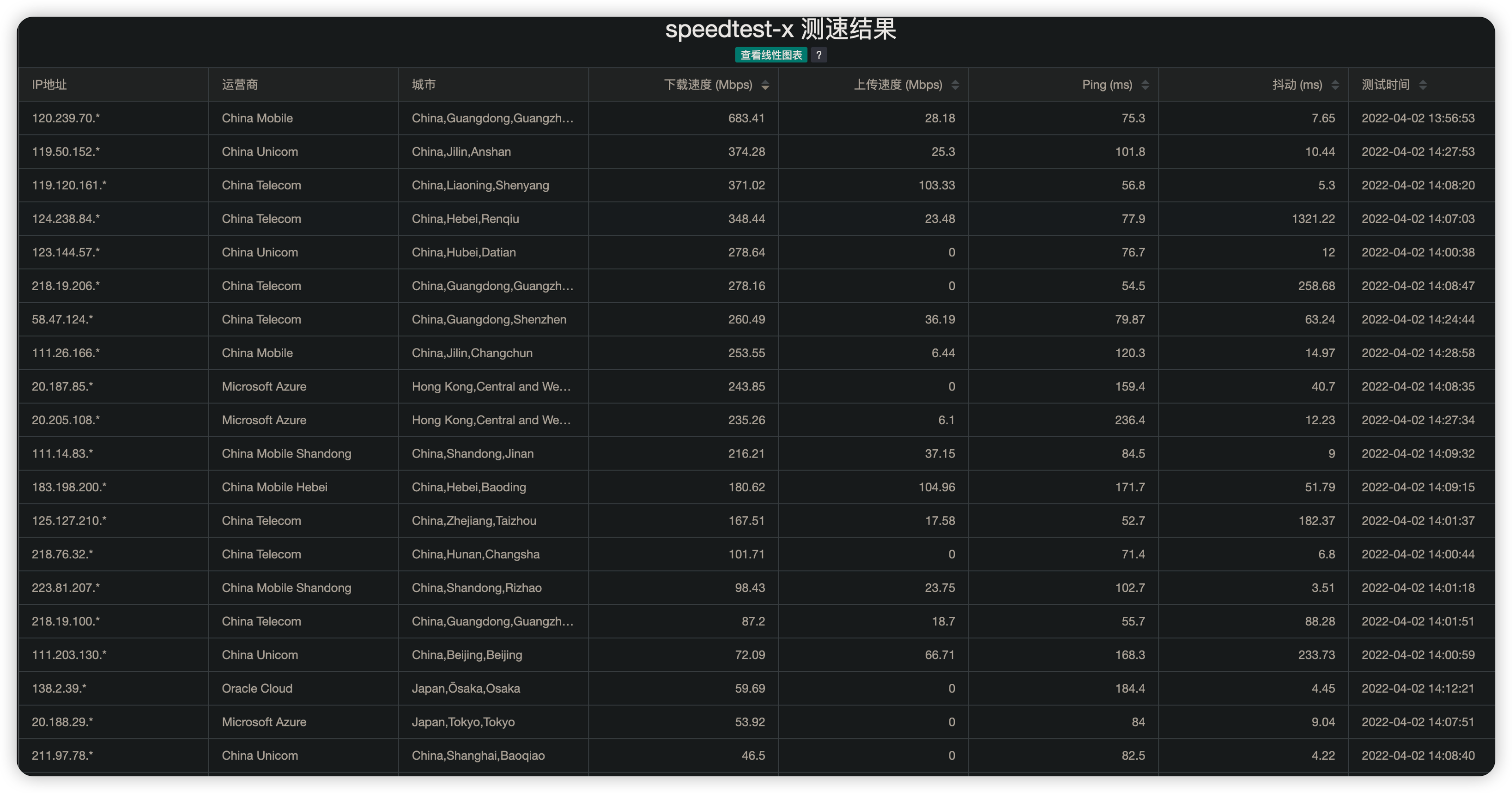This screenshot has width=1512, height=793.
Task: Click download speed value 374.28
Action: tap(747, 151)
